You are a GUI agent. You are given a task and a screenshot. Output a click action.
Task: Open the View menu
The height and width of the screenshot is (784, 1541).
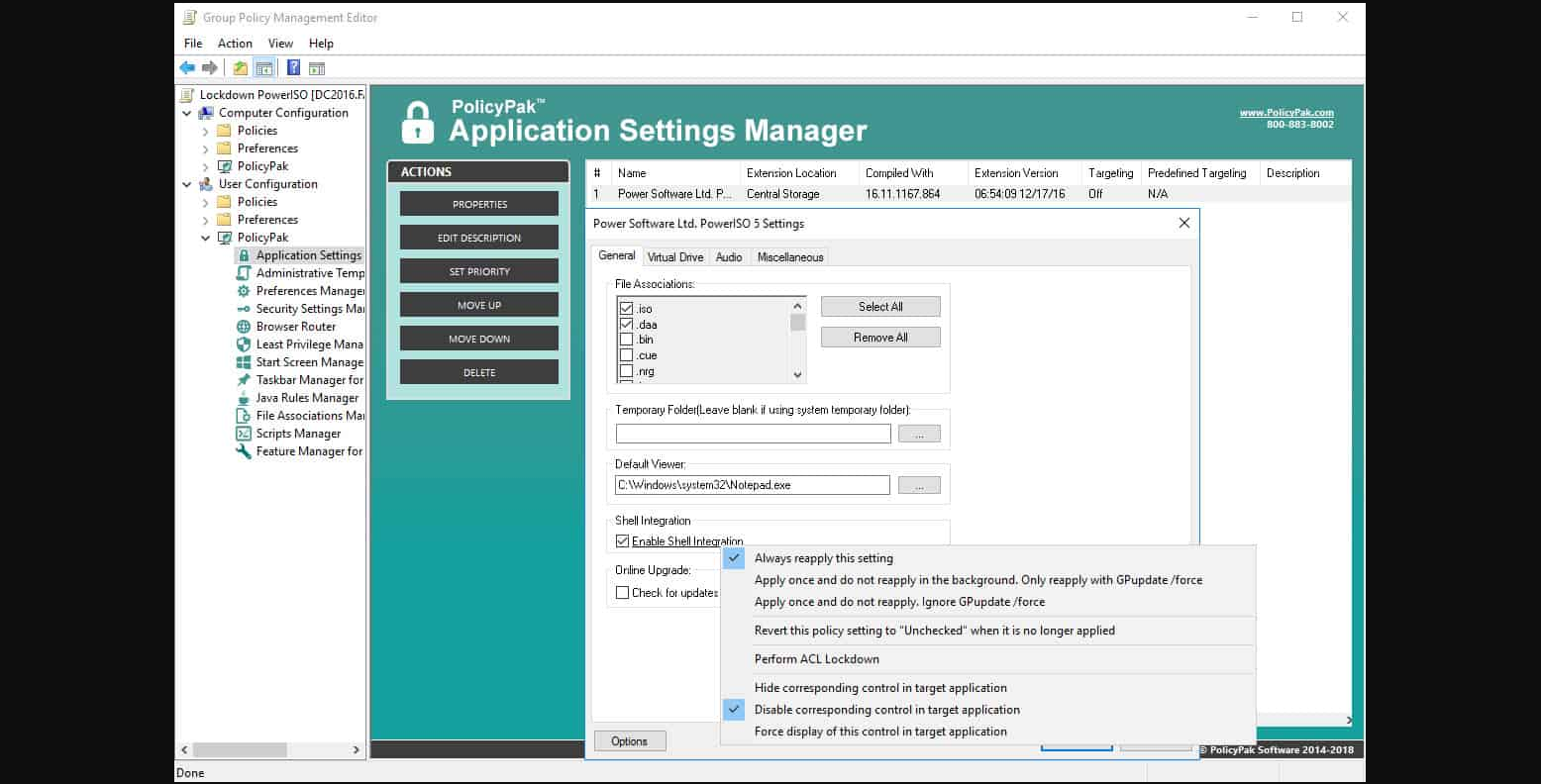click(280, 44)
